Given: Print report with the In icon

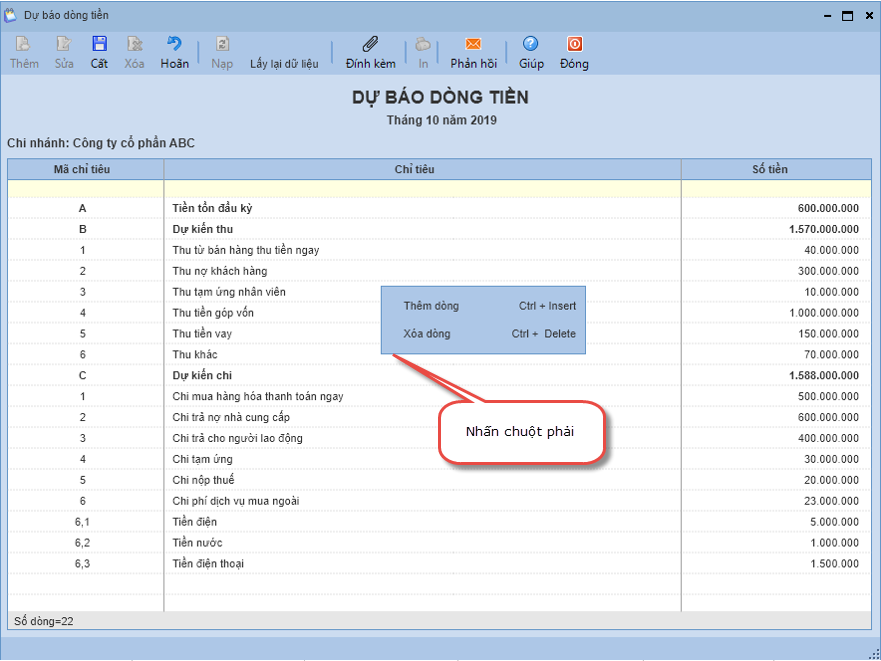Looking at the screenshot, I should click(423, 45).
